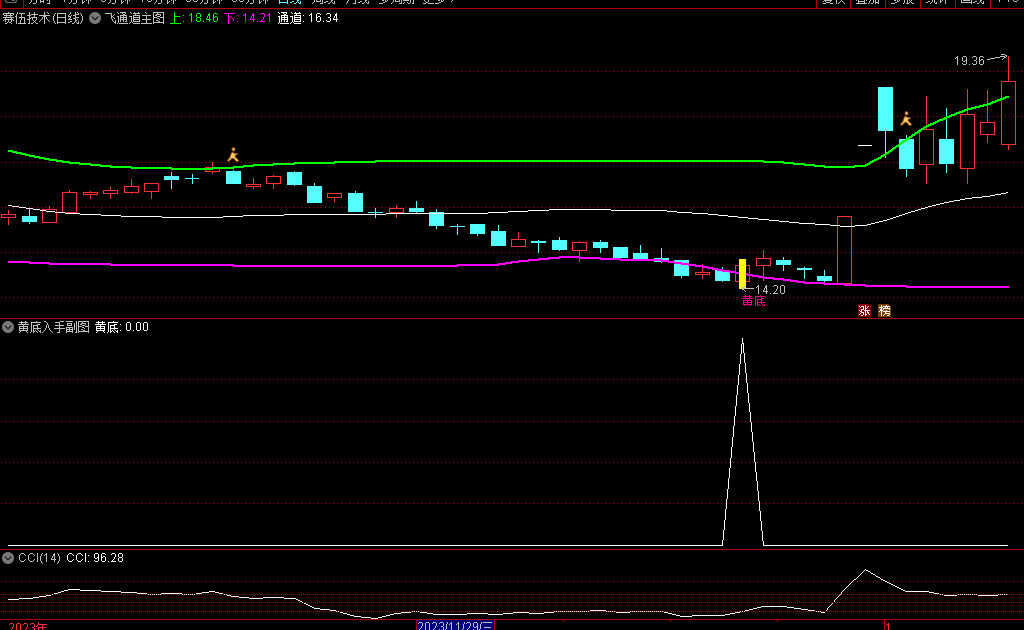Viewport: 1024px width, 630px height.
Task: Click the peak of the 黄底 signal spike
Action: pos(743,339)
